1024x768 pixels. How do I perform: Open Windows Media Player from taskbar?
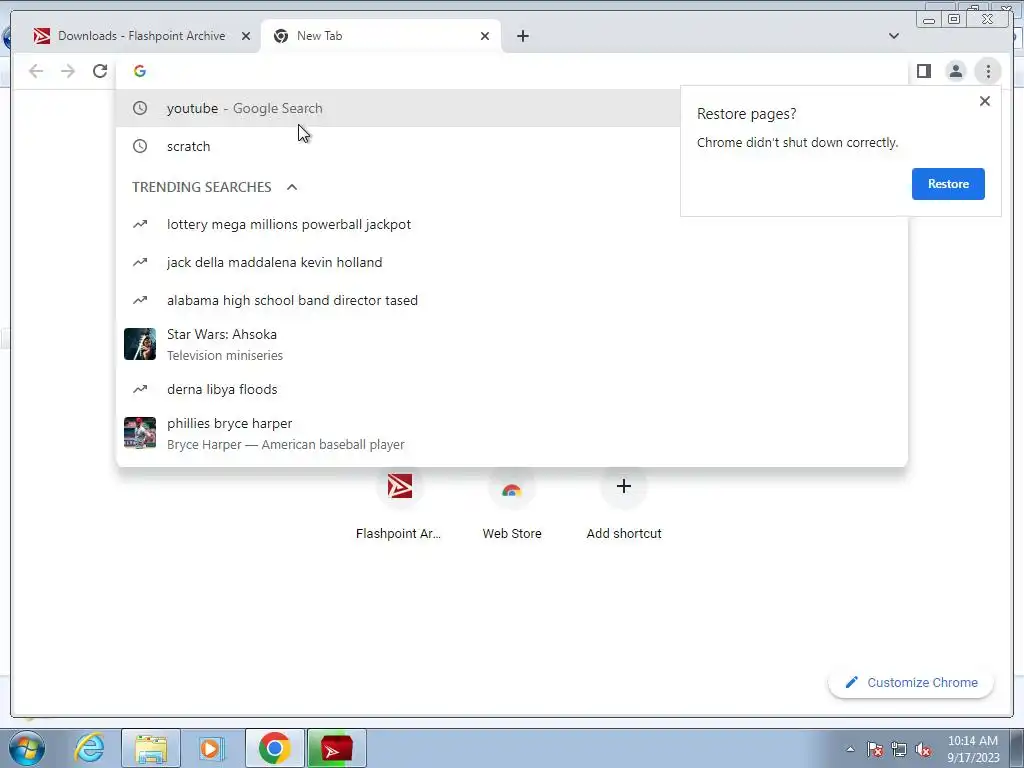pyautogui.click(x=212, y=748)
